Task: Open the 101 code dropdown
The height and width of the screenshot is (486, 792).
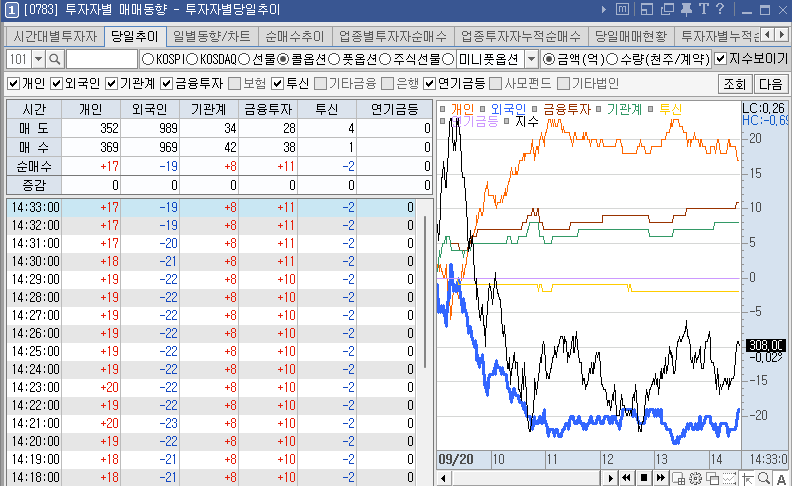Action: (x=37, y=60)
